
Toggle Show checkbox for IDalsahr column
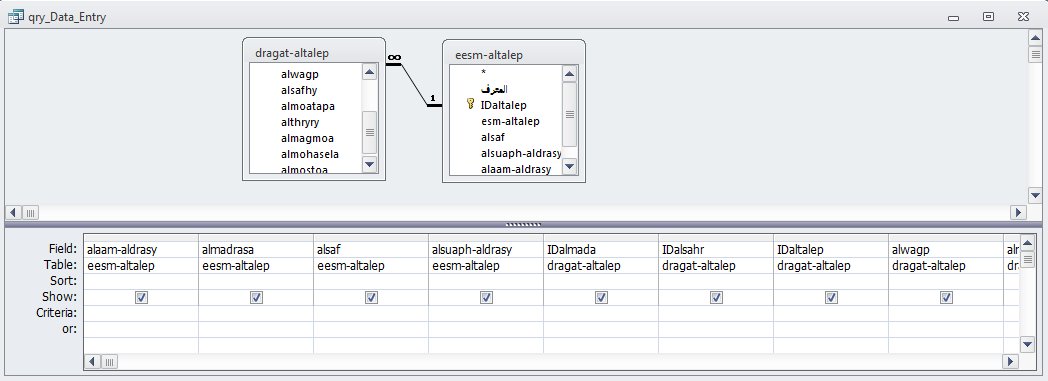pyautogui.click(x=716, y=297)
